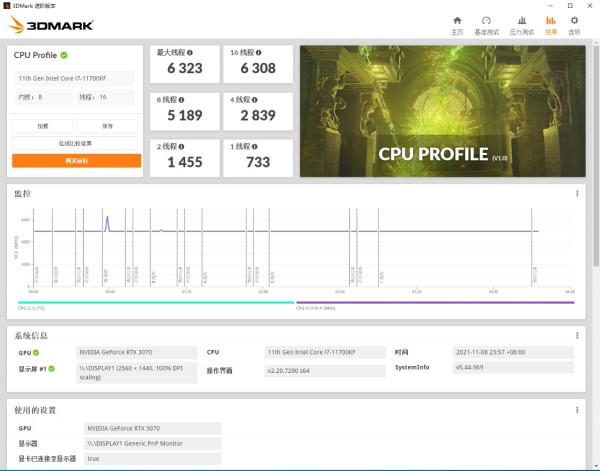Open the 系统信息 panel three-dot menu
The image size is (600, 471).
[577, 336]
